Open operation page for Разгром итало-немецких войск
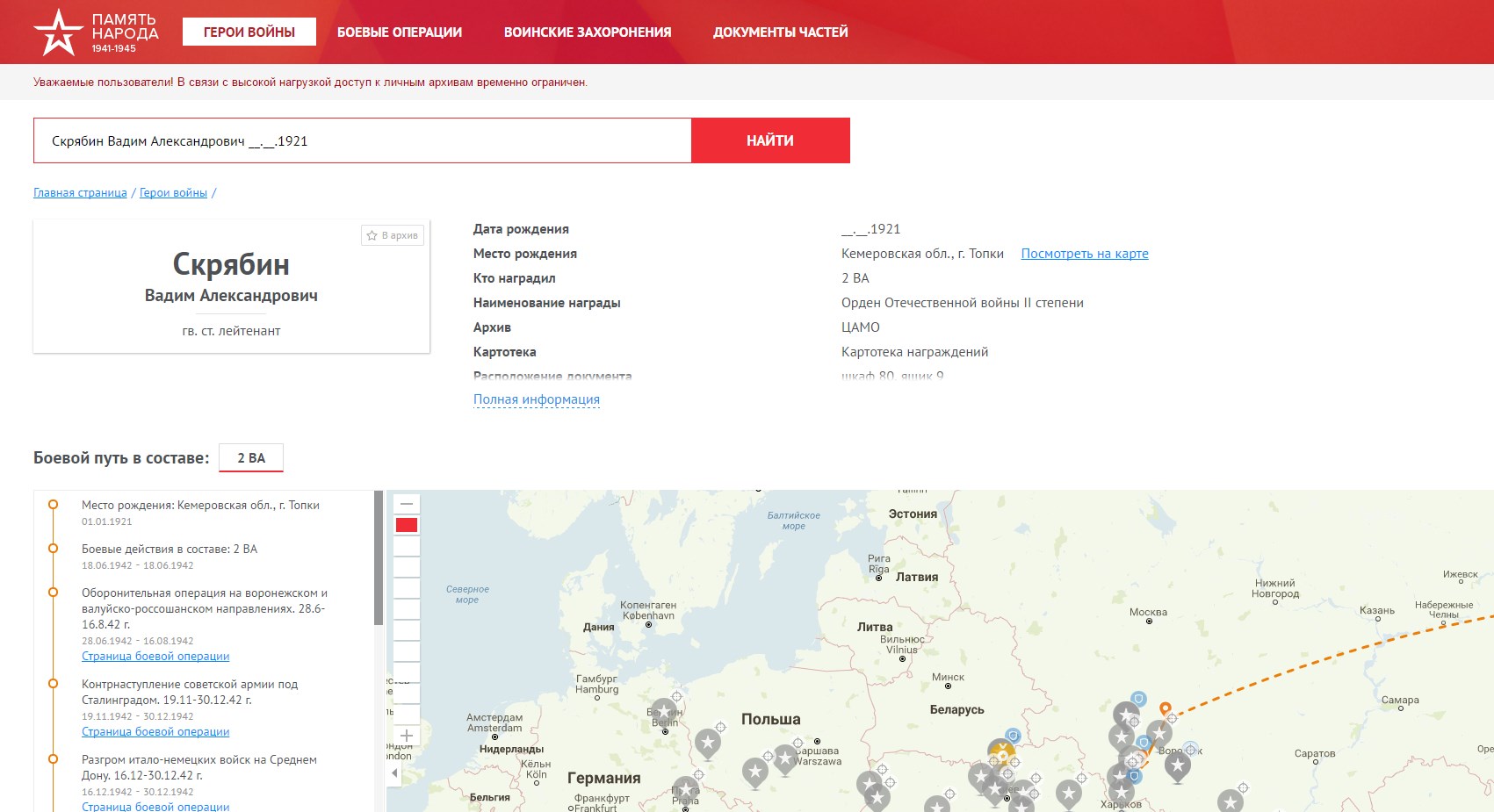Screen dimensions: 1494x812 (155, 806)
